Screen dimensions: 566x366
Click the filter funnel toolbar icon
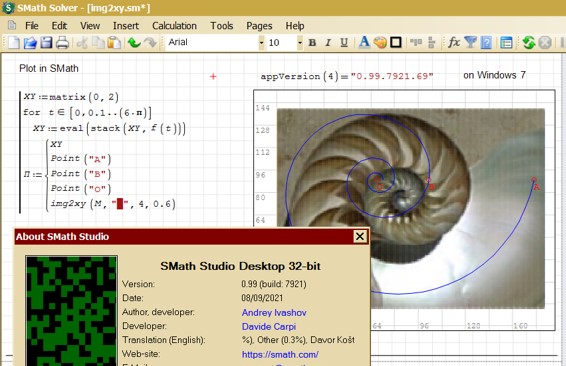click(x=470, y=42)
